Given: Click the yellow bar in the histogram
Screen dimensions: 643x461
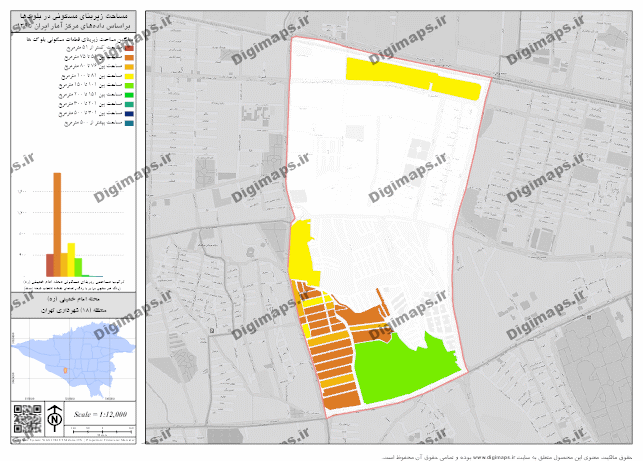Looking at the screenshot, I should pyautogui.click(x=71, y=260).
